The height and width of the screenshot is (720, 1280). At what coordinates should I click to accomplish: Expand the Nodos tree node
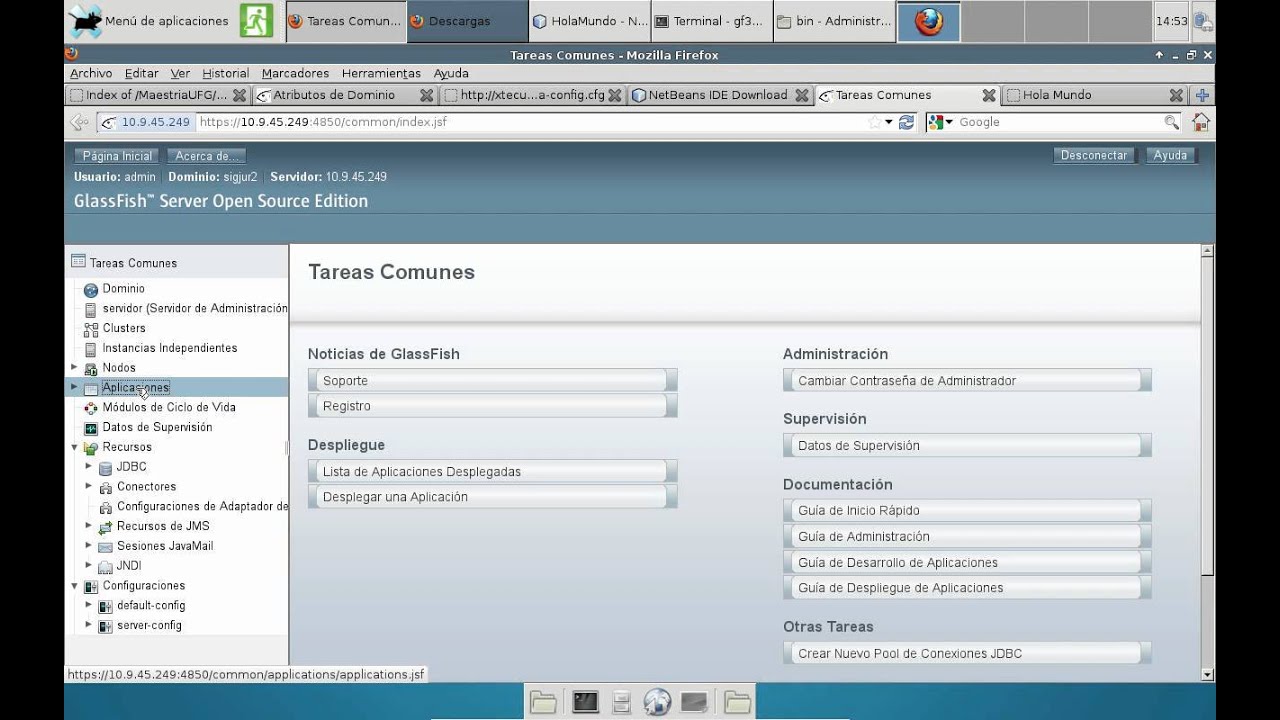click(74, 368)
